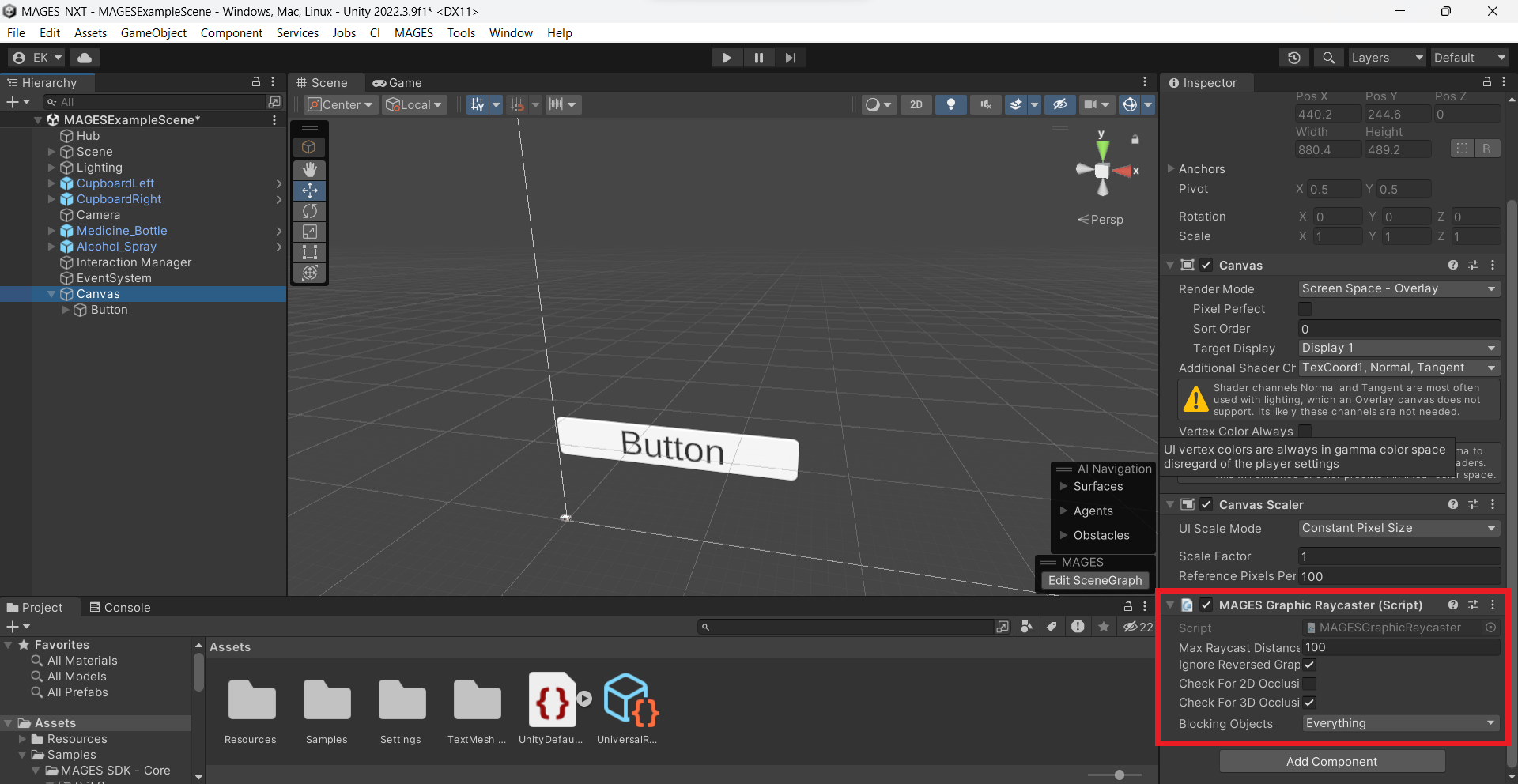Toggle Check For 2D Occlusion checkbox
Screen dimensions: 1518x784
(1309, 684)
